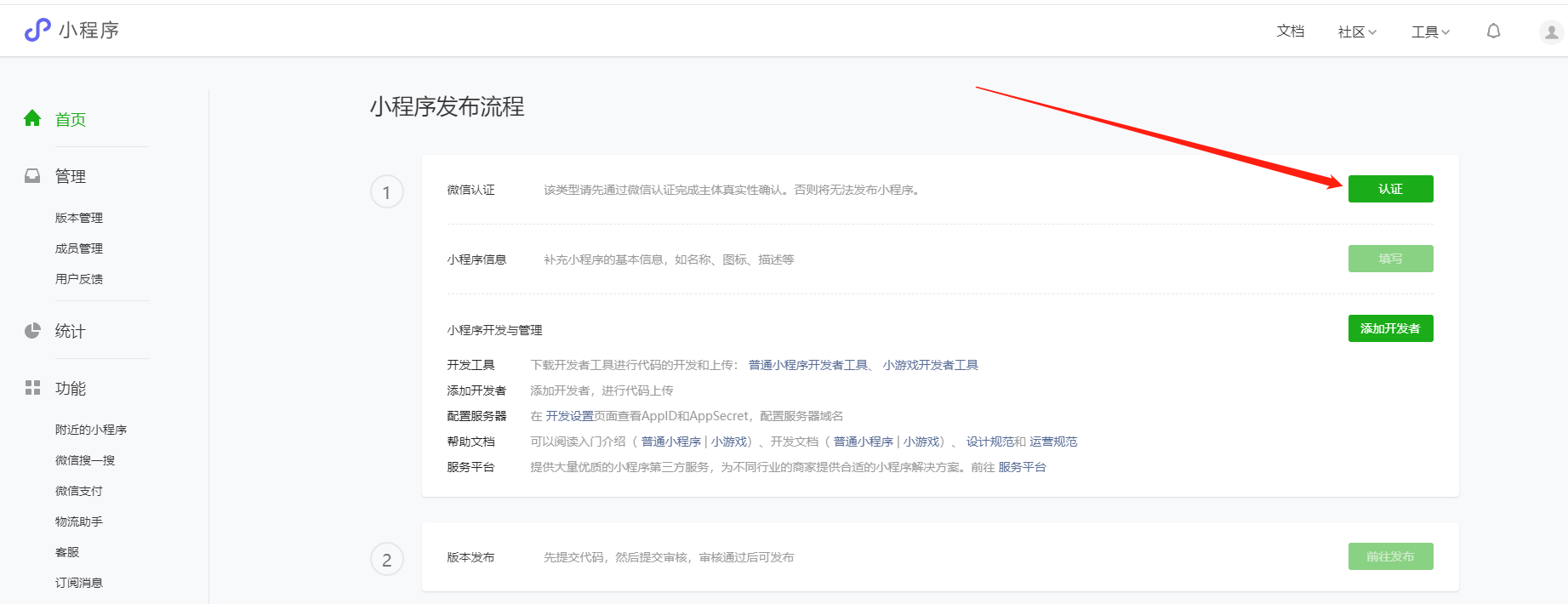1568x604 pixels.
Task: Click the 填写 button
Action: click(1390, 259)
